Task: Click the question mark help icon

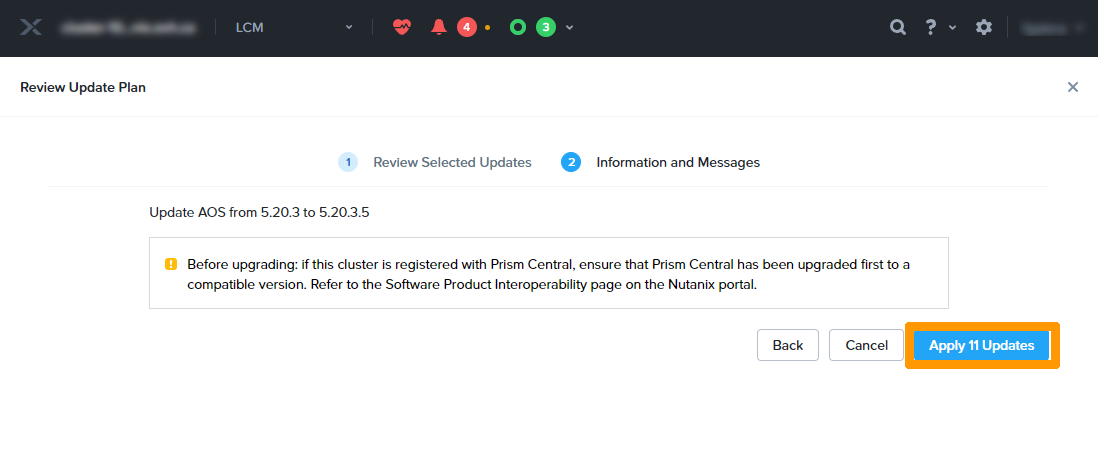Action: (x=930, y=27)
